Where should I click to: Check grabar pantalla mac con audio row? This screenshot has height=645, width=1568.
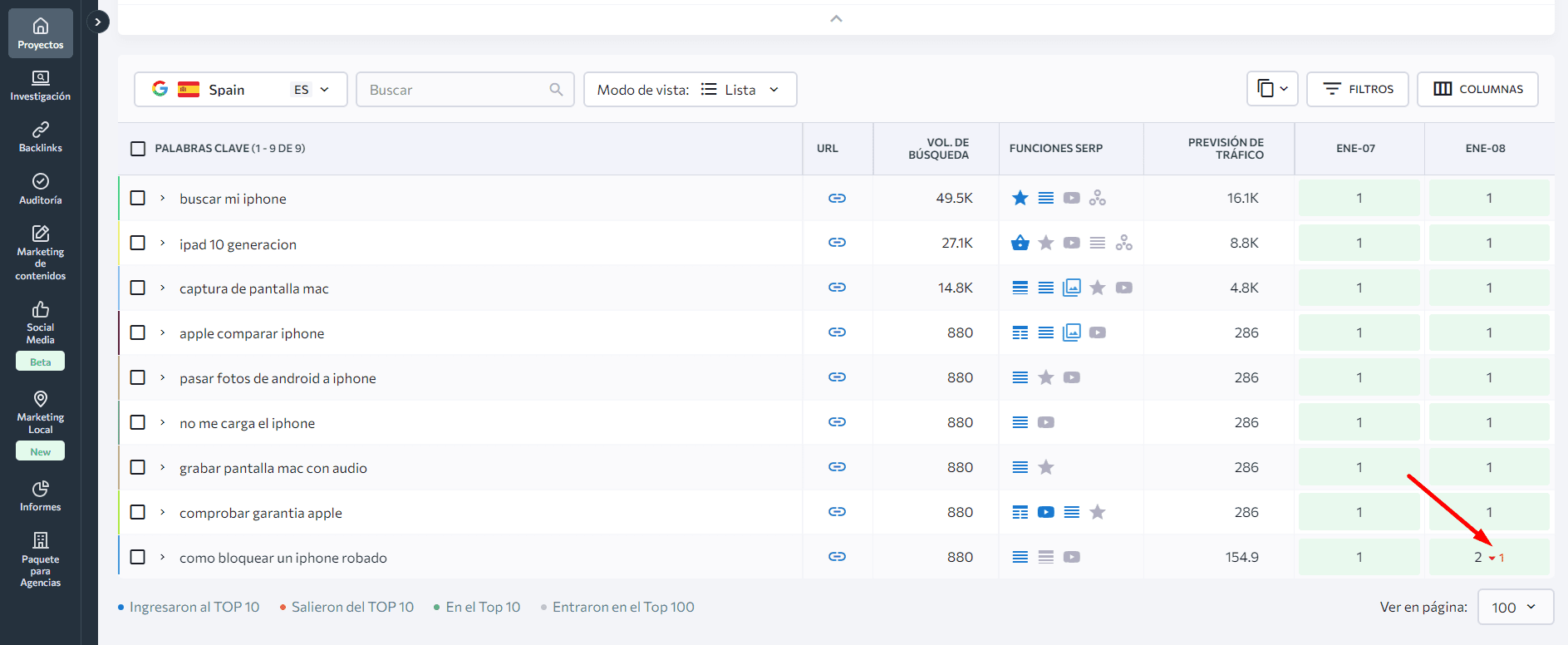tap(138, 467)
